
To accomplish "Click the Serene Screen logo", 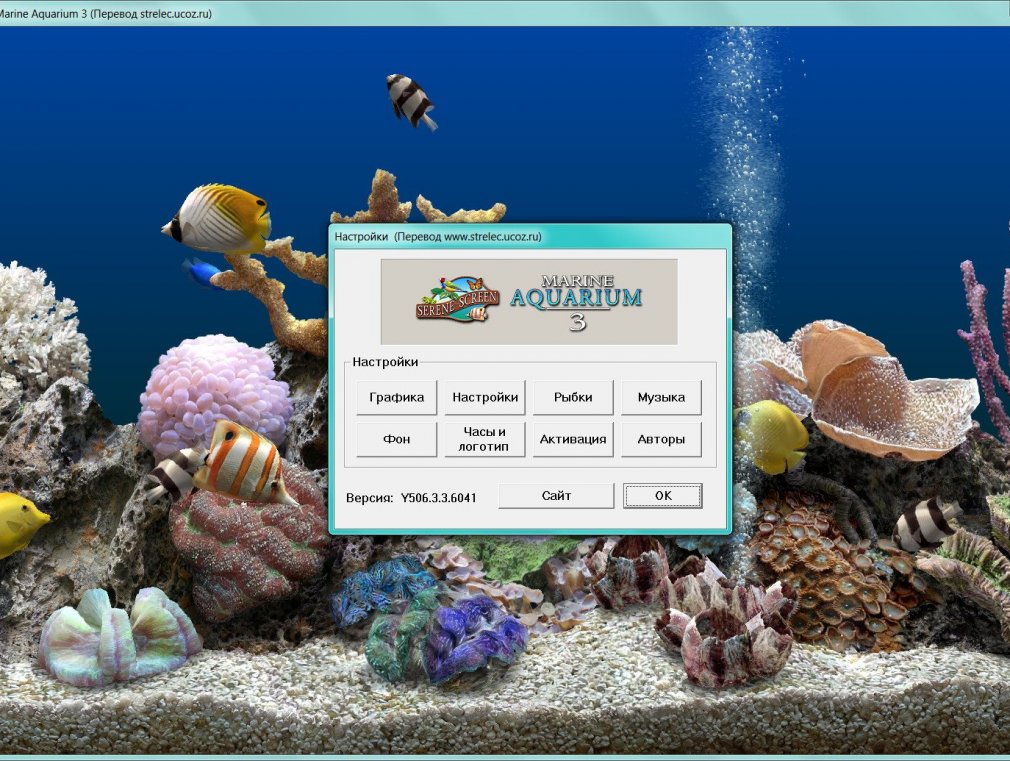I will 457,300.
